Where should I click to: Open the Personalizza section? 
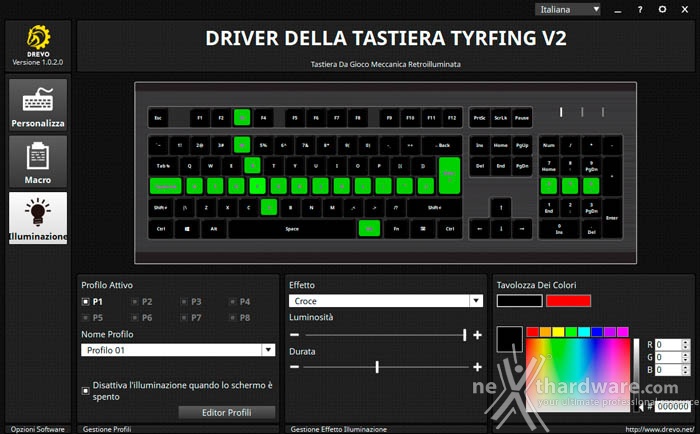click(38, 105)
